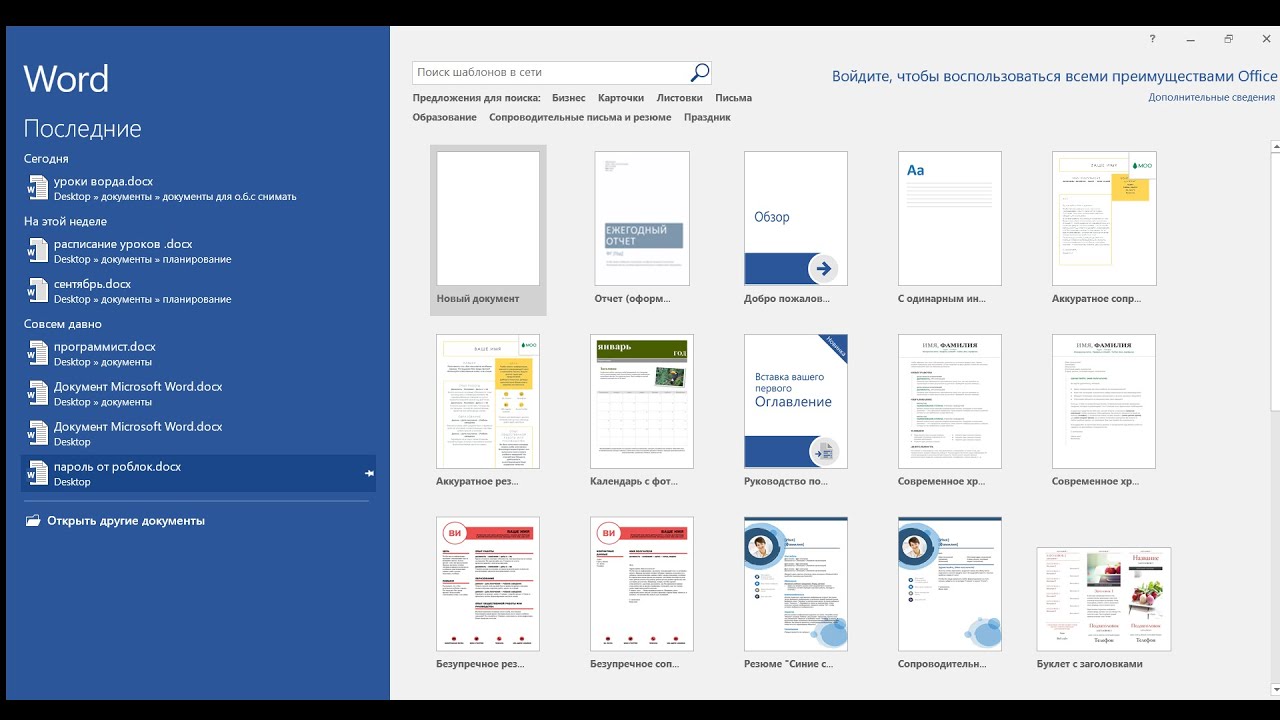Choose the Безупречное рез… template
1280x720 pixels.
(488, 593)
